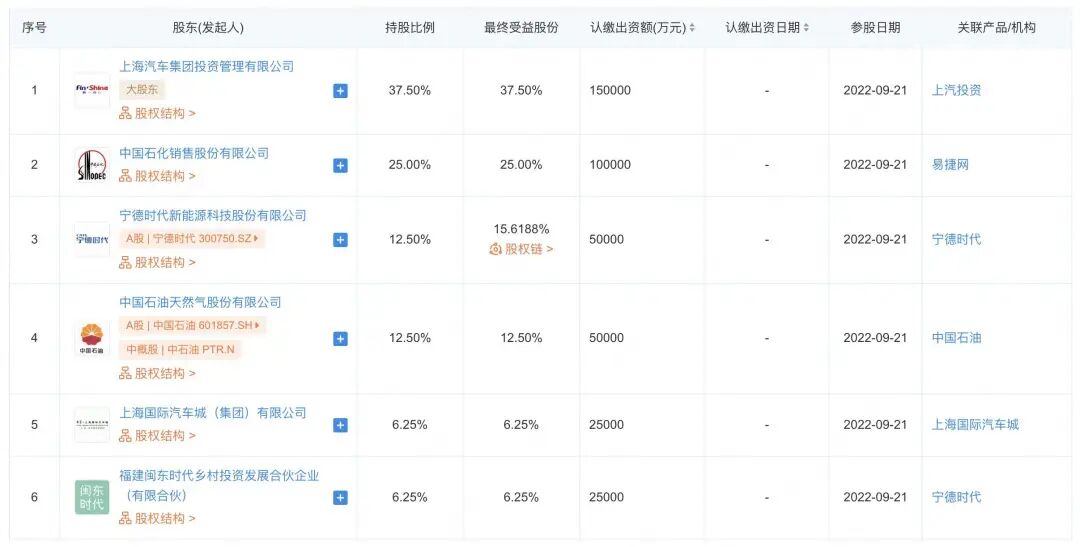Image resolution: width=1080 pixels, height=547 pixels.
Task: Click the 参股日期 column header
Action: [875, 28]
